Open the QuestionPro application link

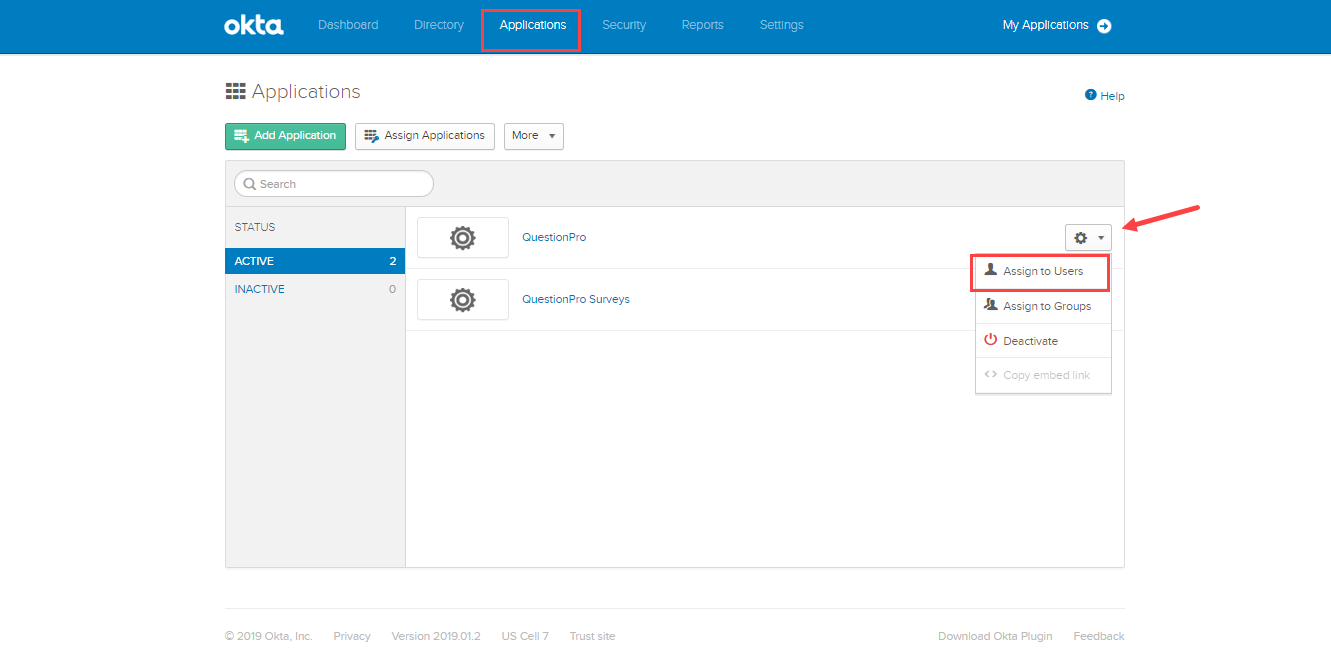click(554, 238)
